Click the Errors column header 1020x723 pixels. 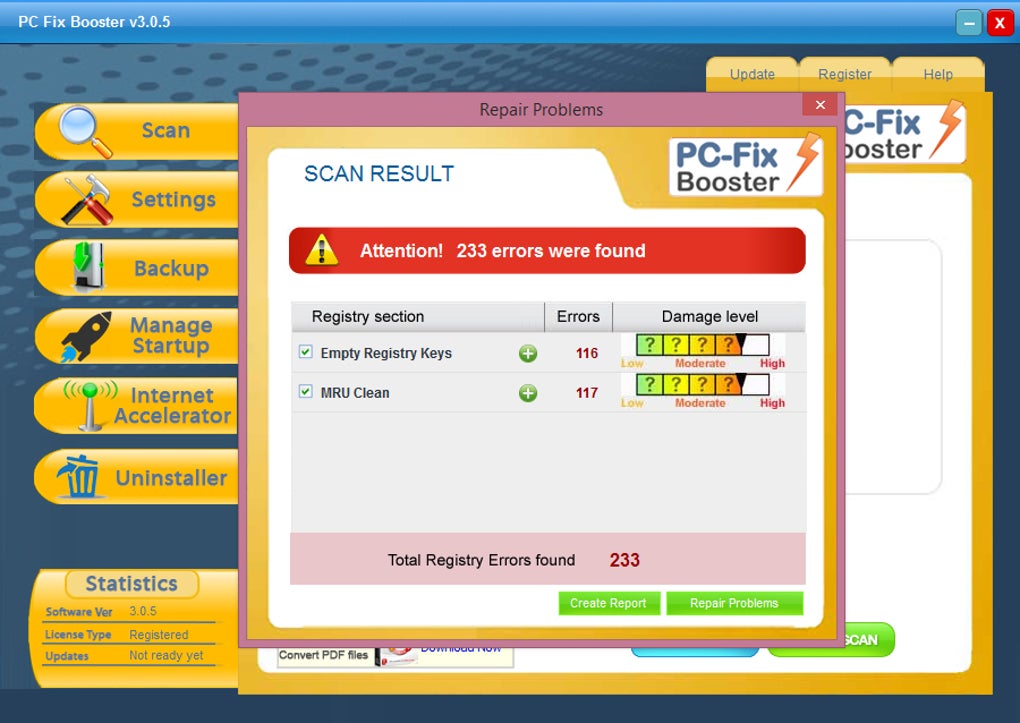(578, 317)
